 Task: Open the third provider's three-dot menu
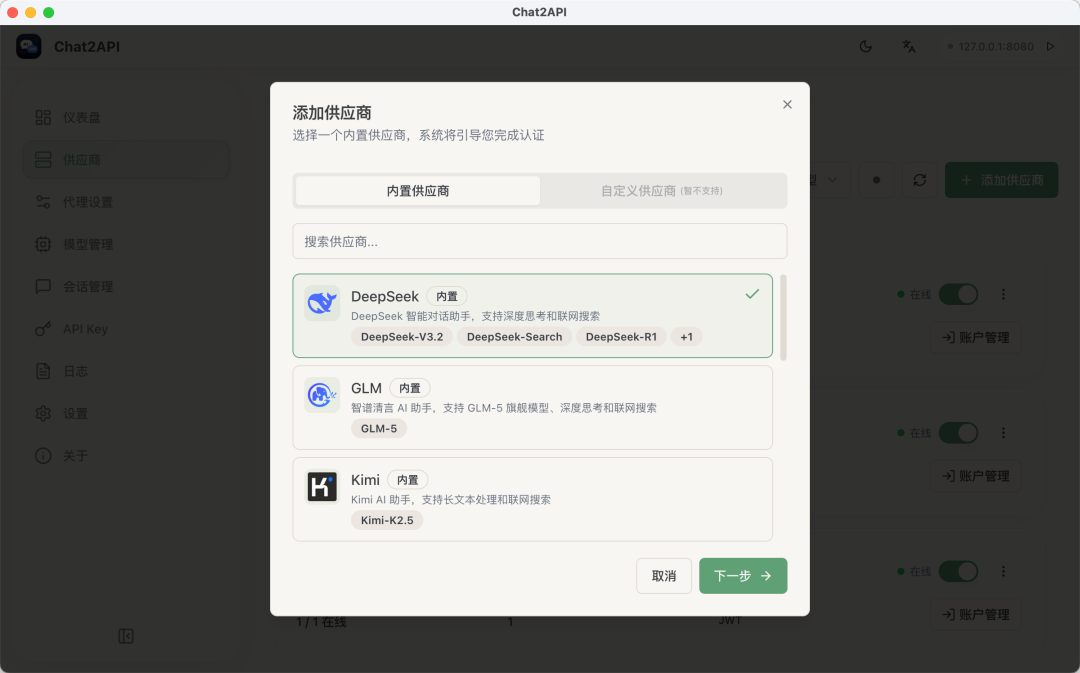pyautogui.click(x=1004, y=571)
